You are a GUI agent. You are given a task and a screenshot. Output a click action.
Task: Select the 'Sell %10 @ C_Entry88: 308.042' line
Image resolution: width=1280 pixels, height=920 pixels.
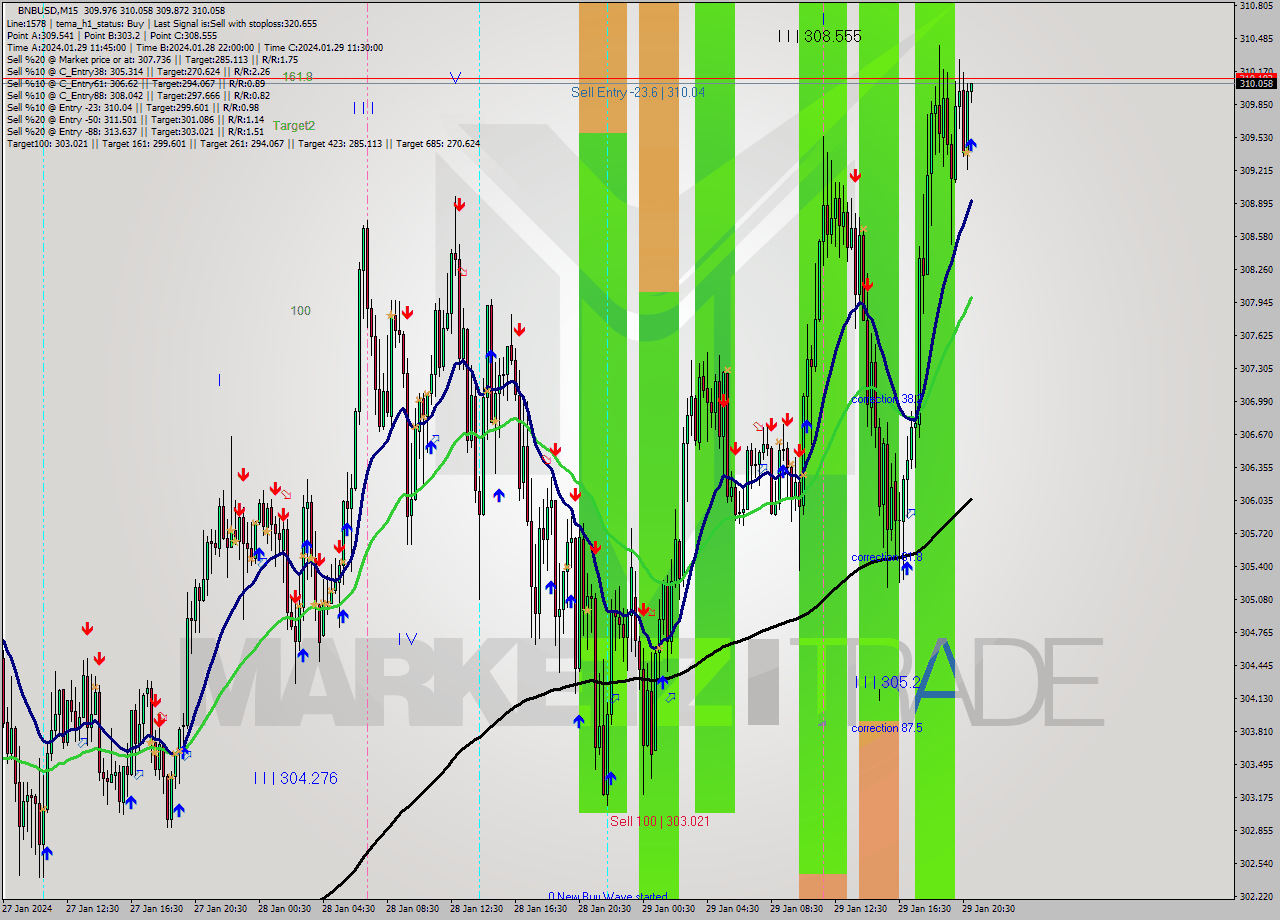138,95
